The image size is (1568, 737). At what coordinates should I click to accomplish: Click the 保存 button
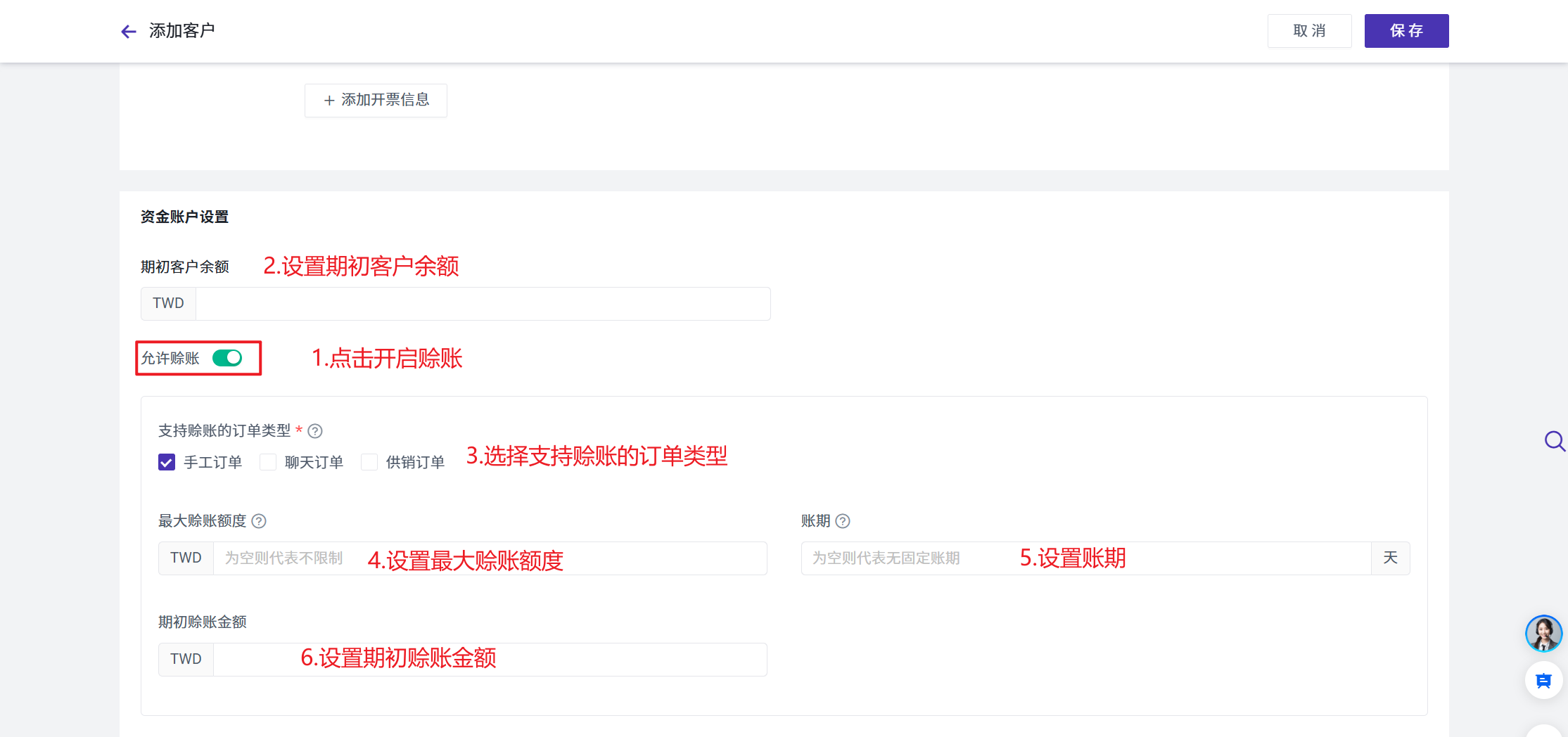pyautogui.click(x=1406, y=31)
